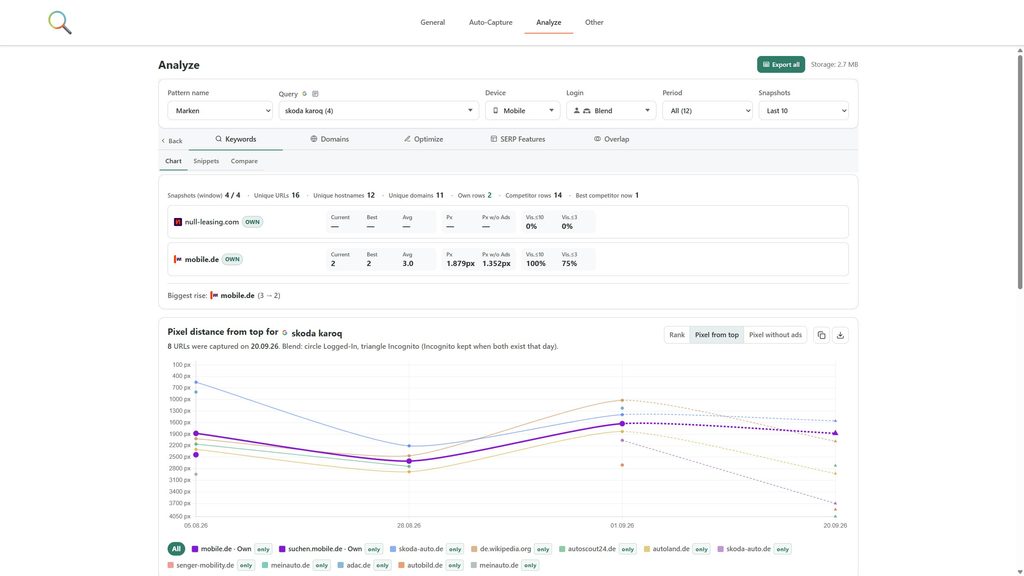Click the Export all button
This screenshot has height=576, width=1024.
click(781, 65)
